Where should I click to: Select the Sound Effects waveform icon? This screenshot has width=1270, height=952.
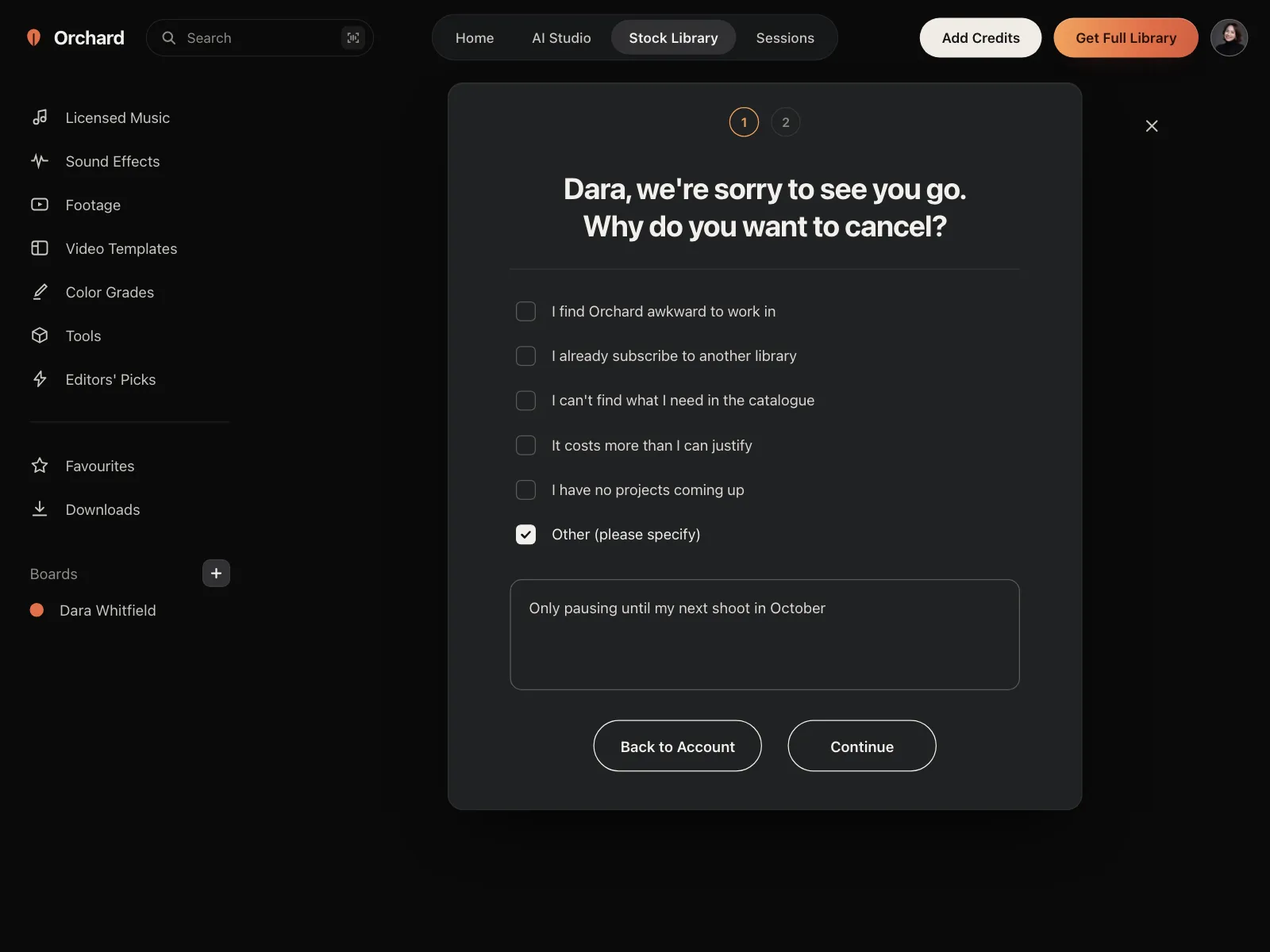point(40,161)
